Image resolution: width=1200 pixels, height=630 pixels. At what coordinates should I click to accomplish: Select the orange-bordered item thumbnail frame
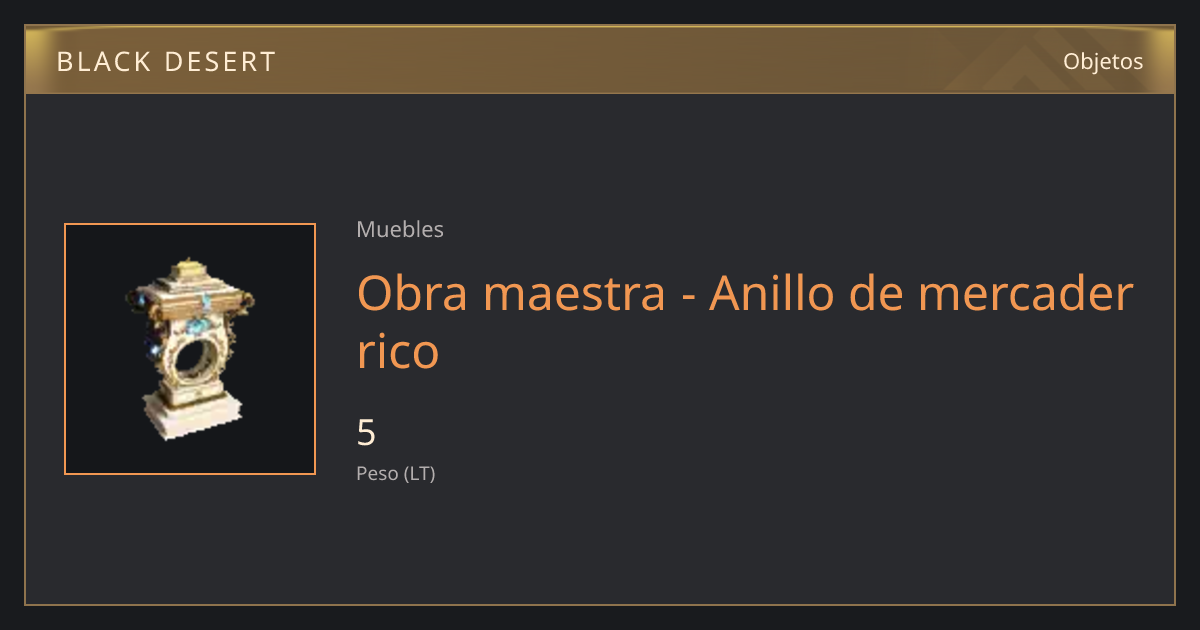click(190, 349)
